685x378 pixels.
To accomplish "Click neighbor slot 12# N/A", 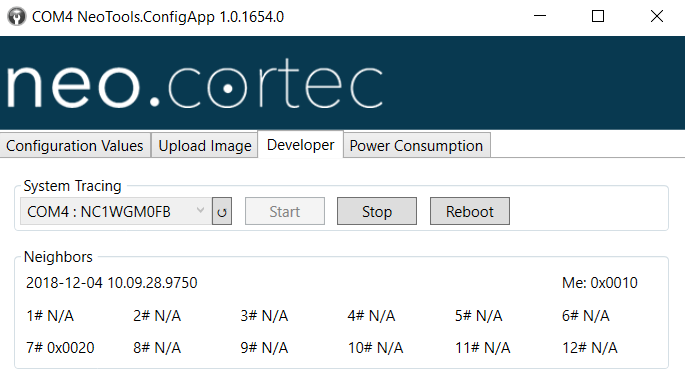I will point(590,348).
